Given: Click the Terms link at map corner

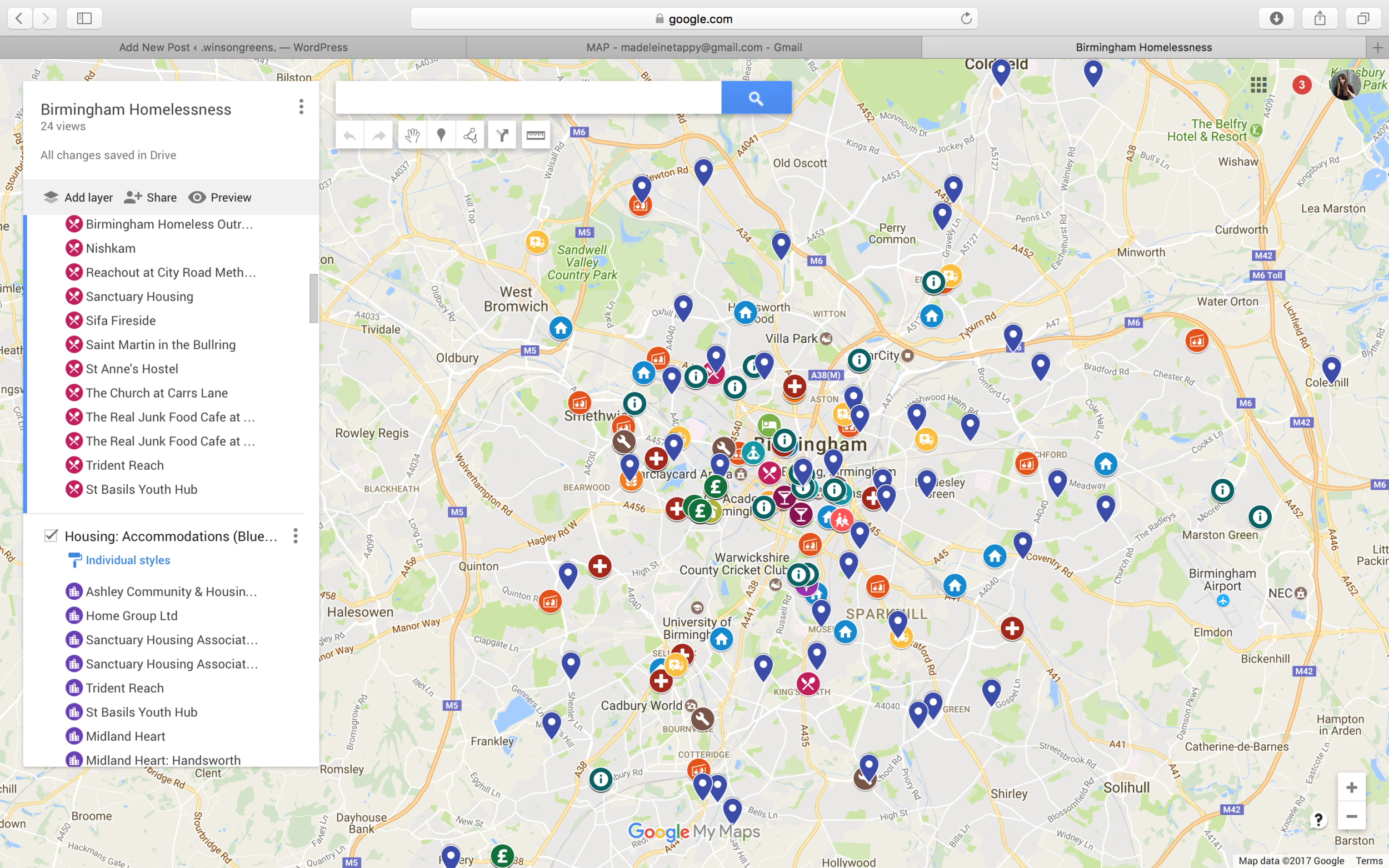Looking at the screenshot, I should pos(1369,861).
